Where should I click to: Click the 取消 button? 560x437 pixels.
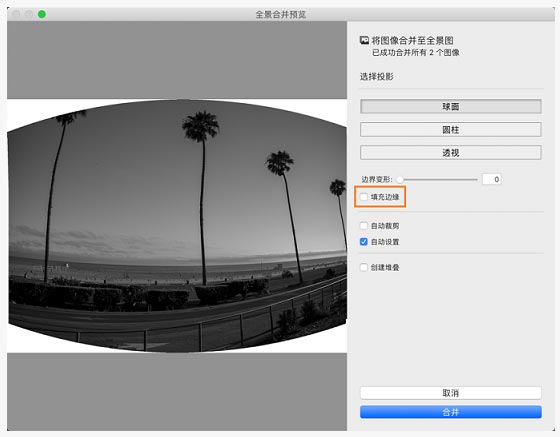tap(451, 393)
